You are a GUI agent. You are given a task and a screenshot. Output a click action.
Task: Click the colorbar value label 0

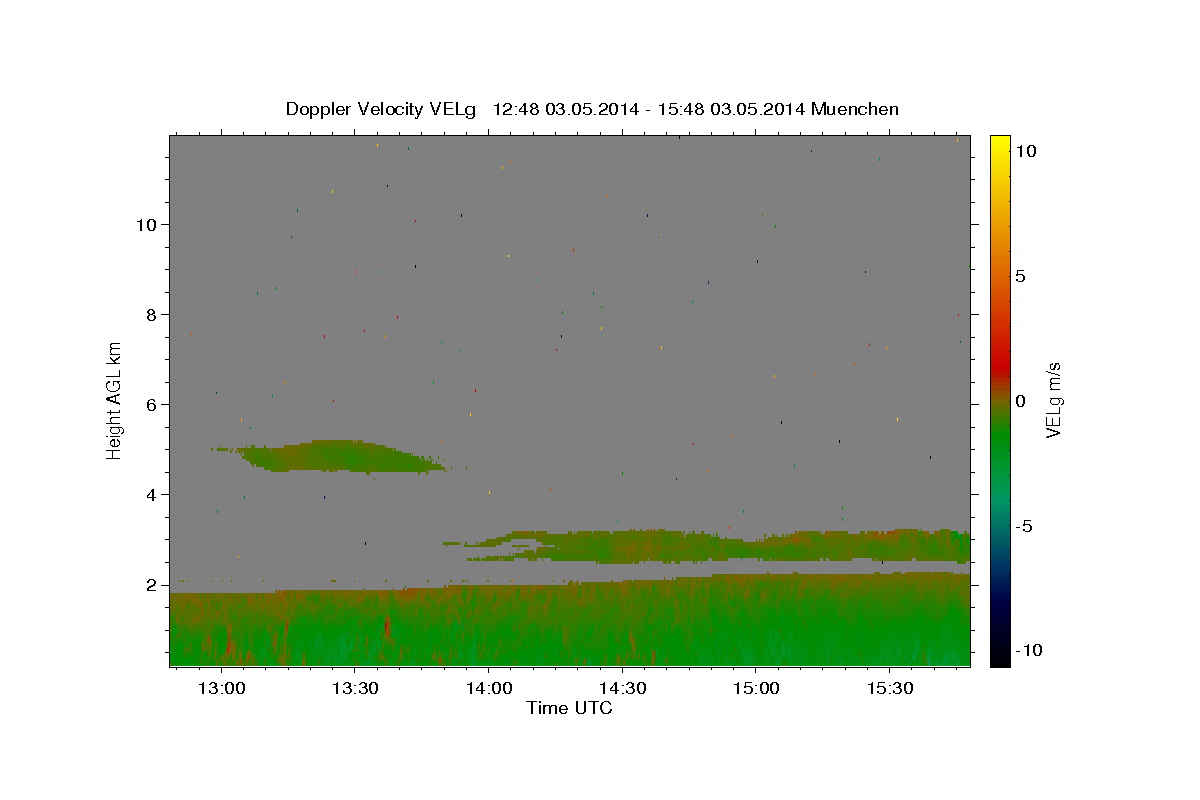click(1020, 401)
